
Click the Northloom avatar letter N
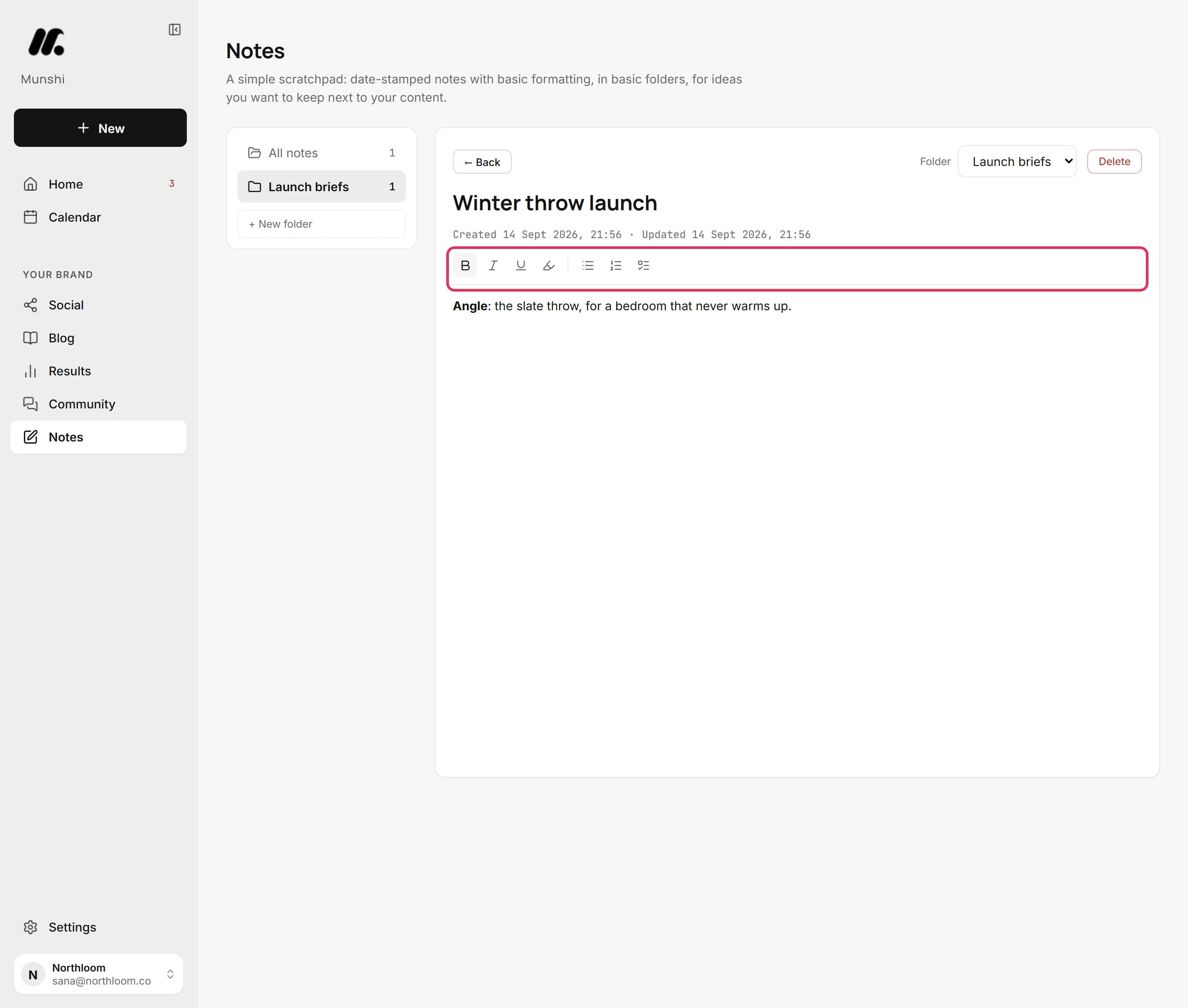(x=33, y=974)
